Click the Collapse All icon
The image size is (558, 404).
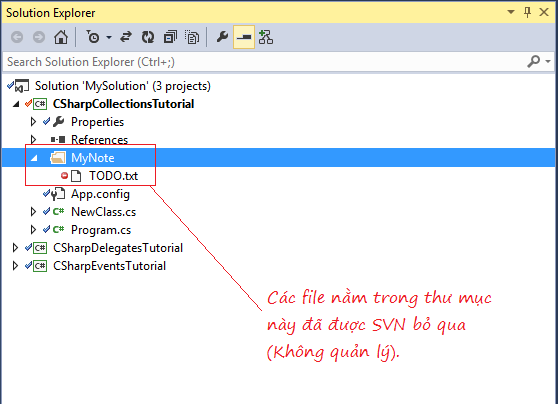coord(170,37)
